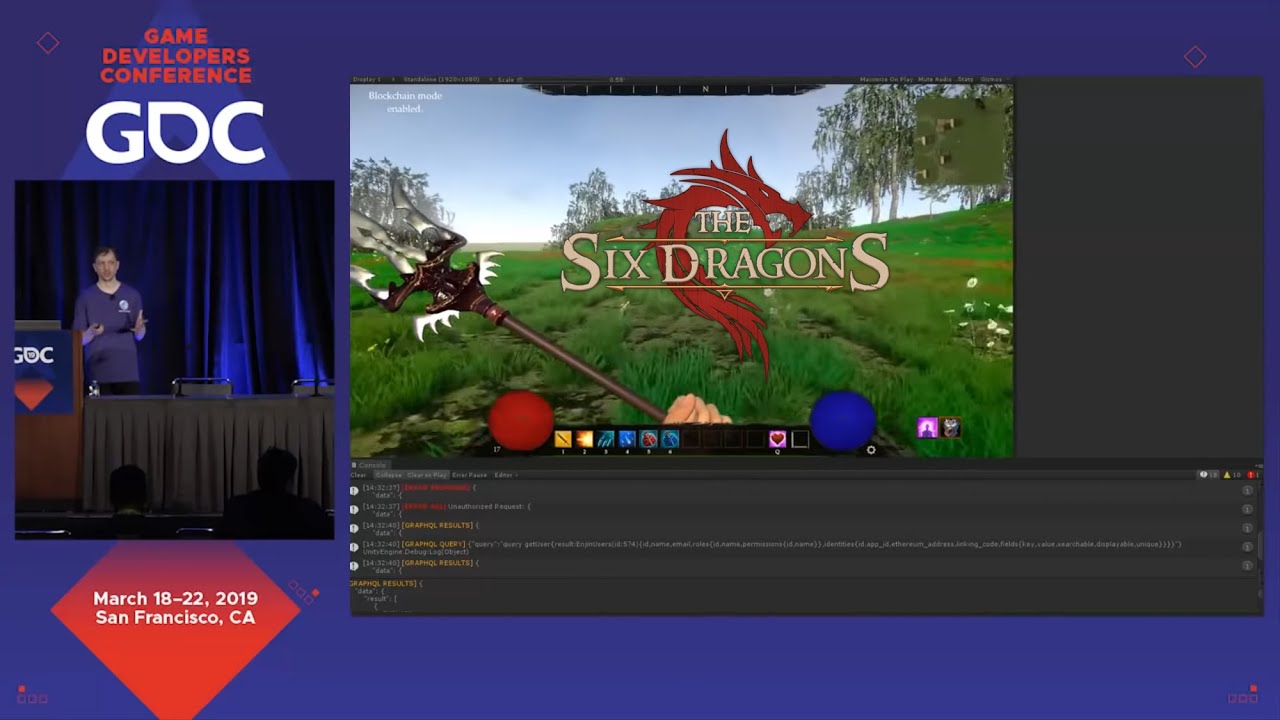Toggle Error Pause in the console
Image resolution: width=1280 pixels, height=720 pixels.
[470, 475]
